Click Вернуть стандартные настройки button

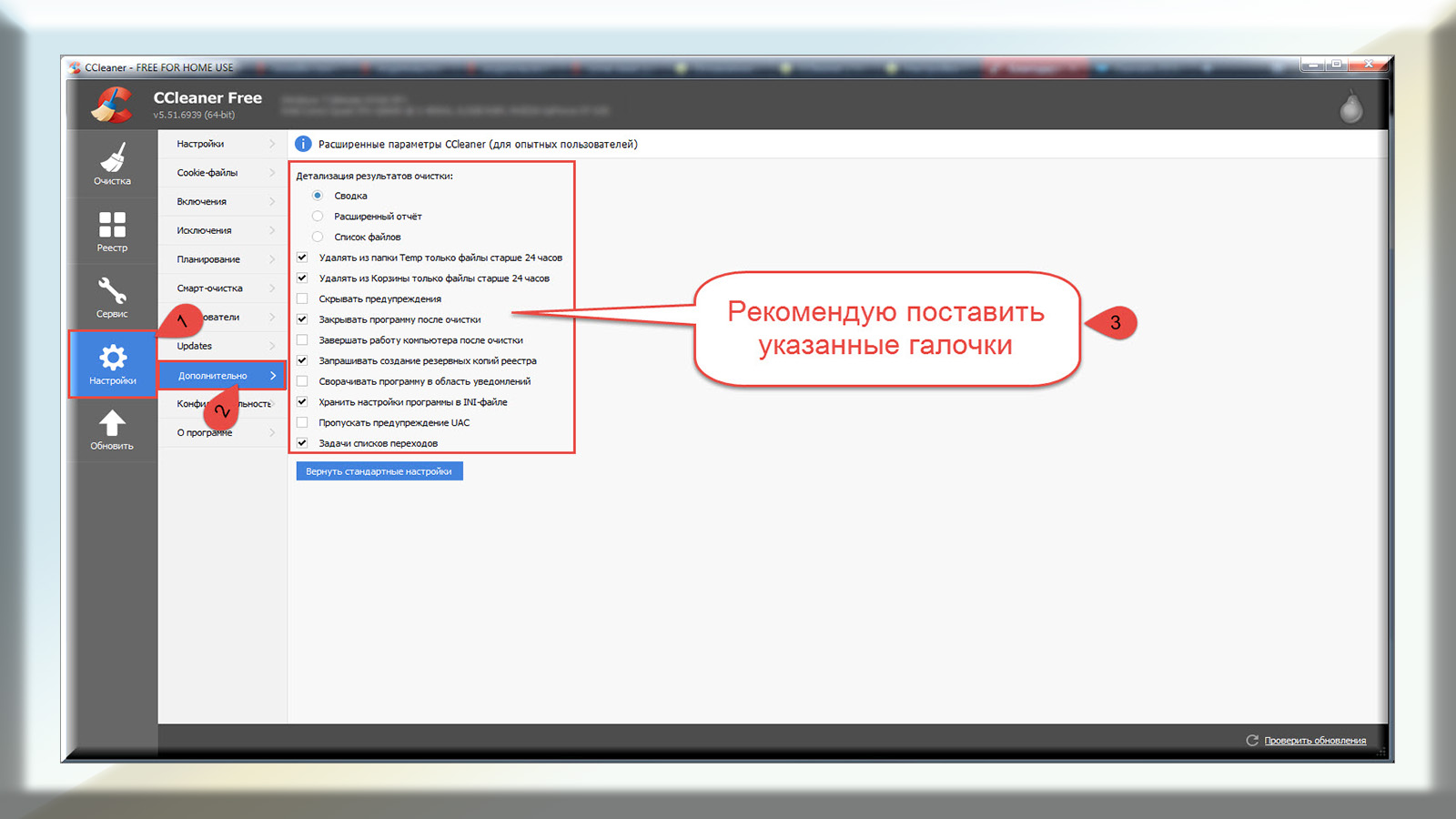point(379,471)
